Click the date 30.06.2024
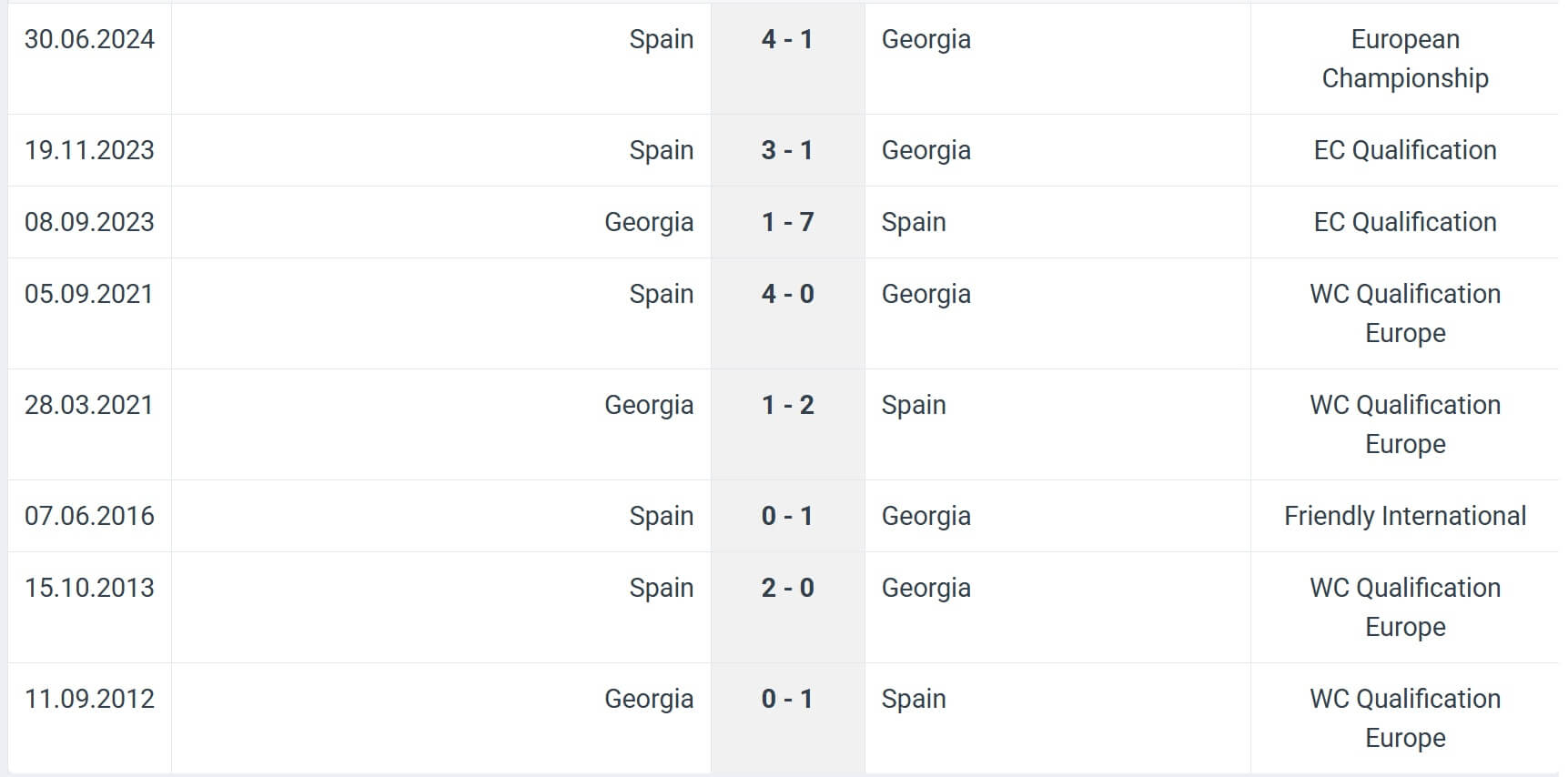This screenshot has width=1568, height=777. [x=89, y=39]
